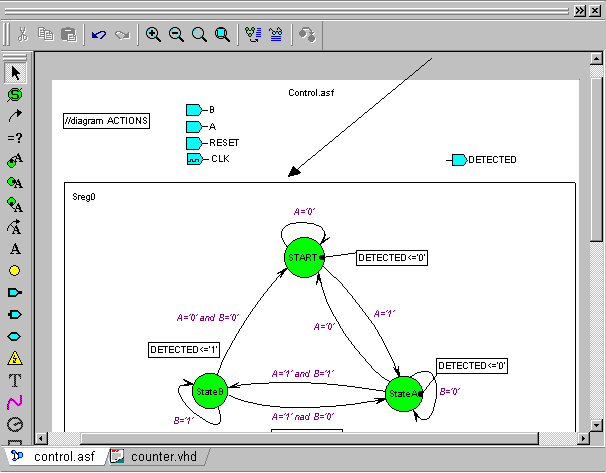Pick the green State tool

15,94
